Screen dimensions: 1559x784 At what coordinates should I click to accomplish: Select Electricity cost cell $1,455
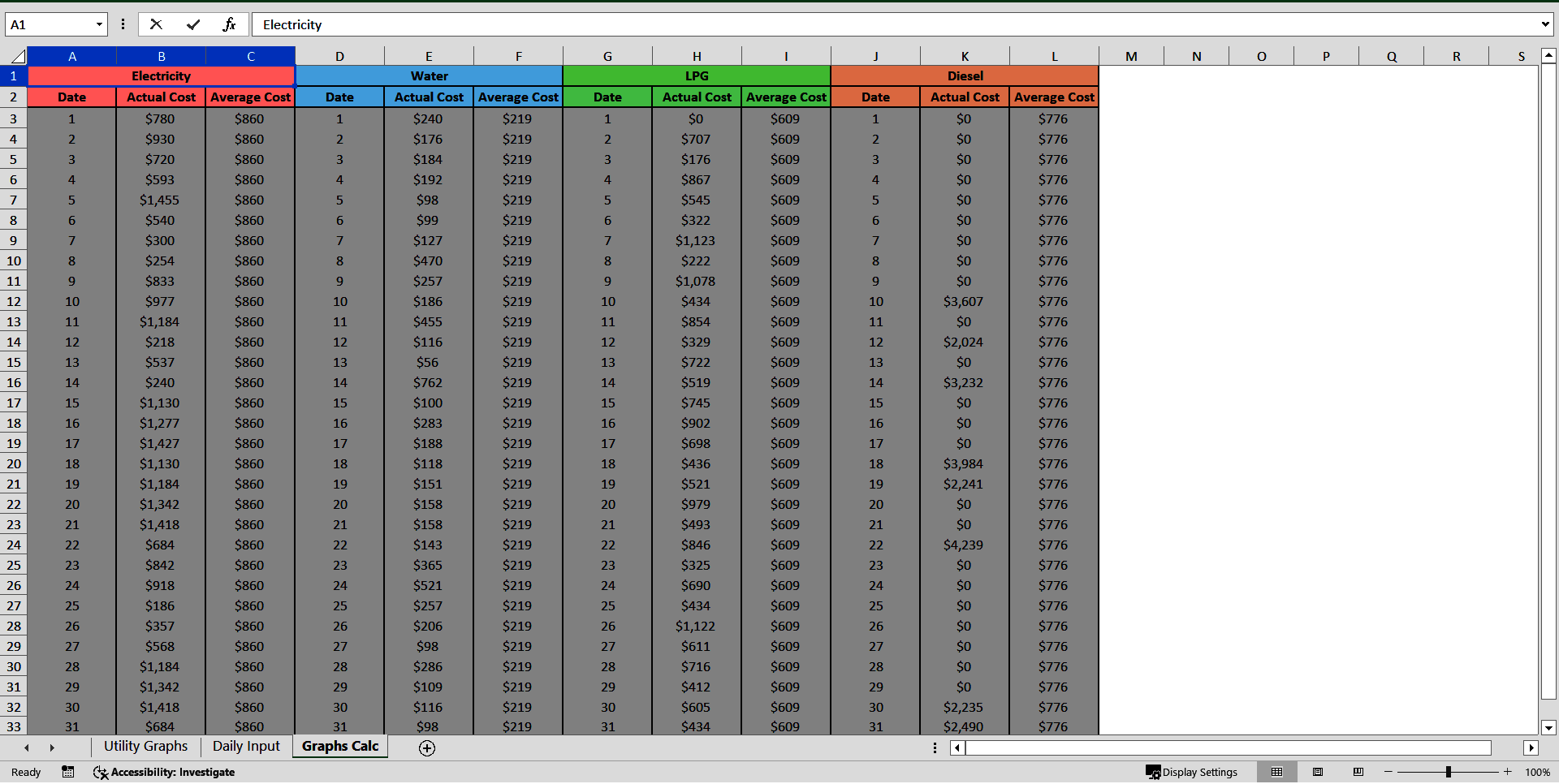[161, 200]
